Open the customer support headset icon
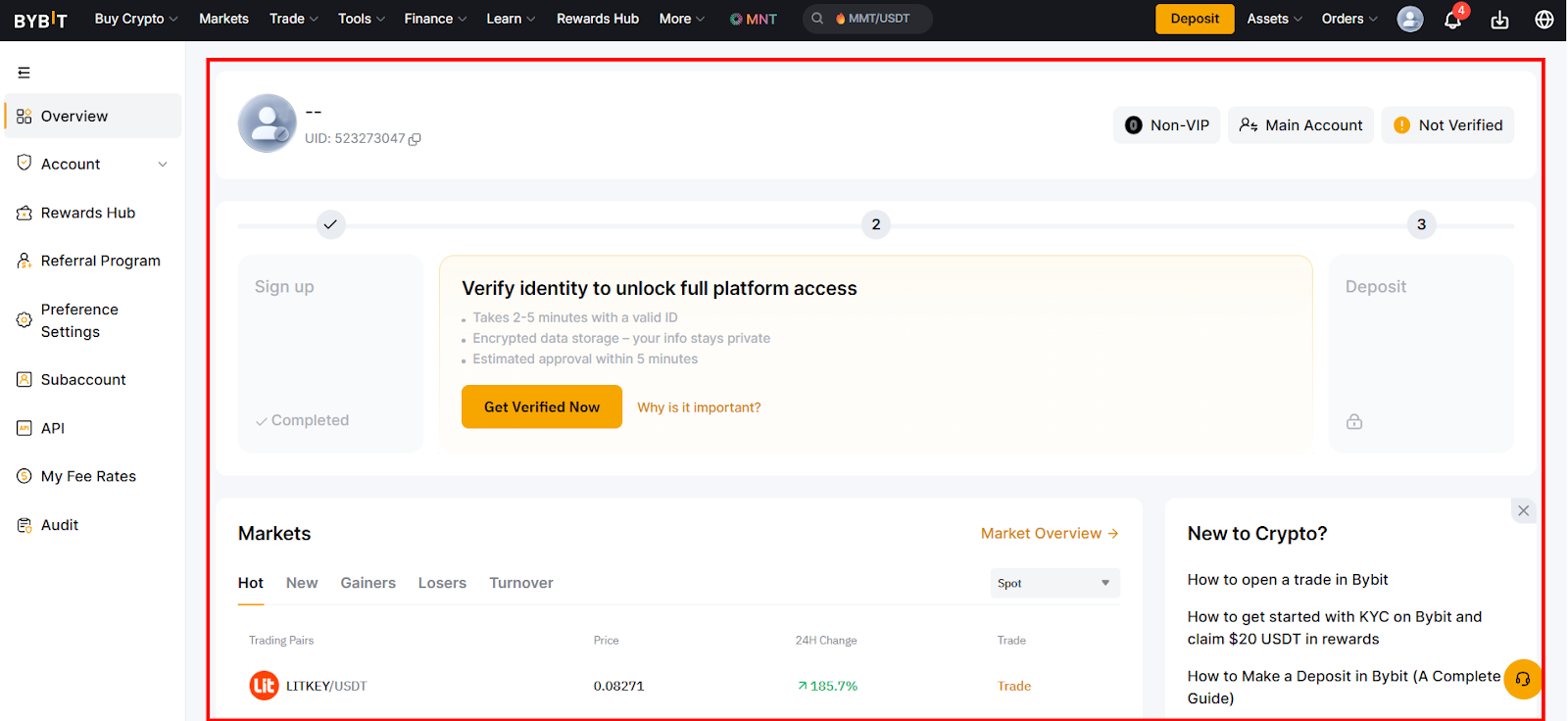The image size is (1568, 721). tap(1523, 679)
